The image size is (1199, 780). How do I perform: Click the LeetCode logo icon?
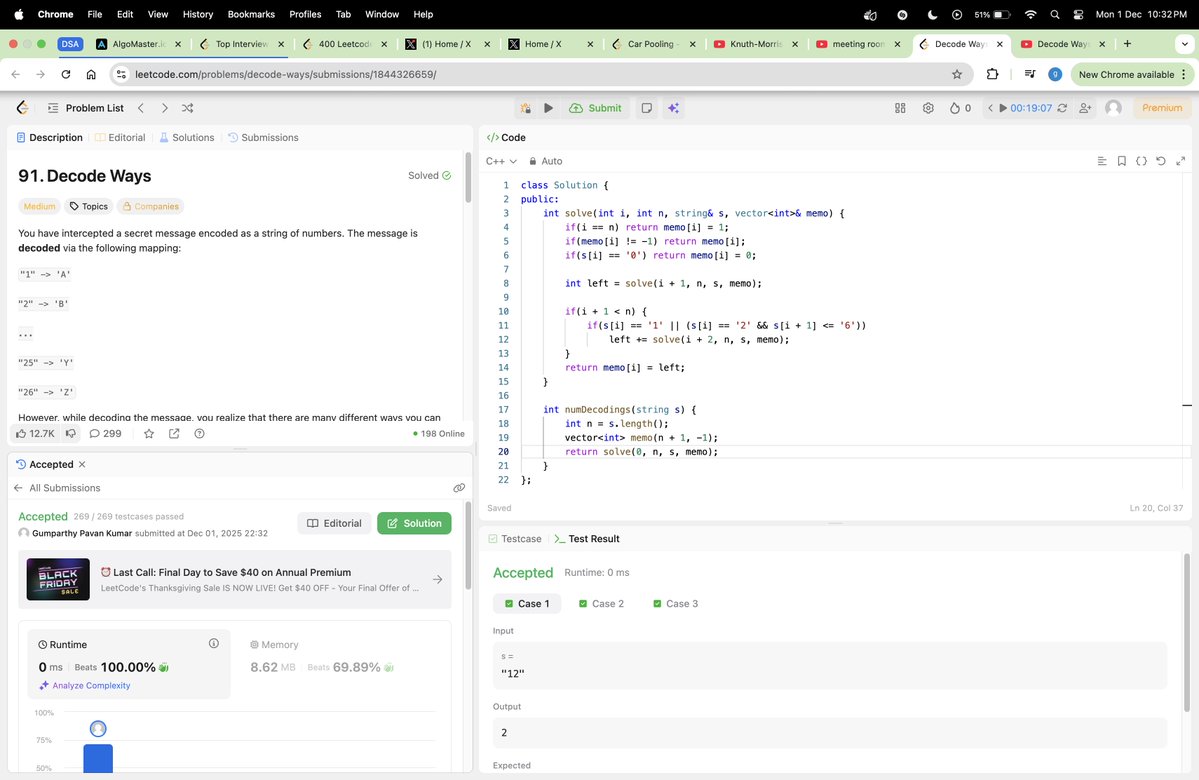[x=23, y=108]
